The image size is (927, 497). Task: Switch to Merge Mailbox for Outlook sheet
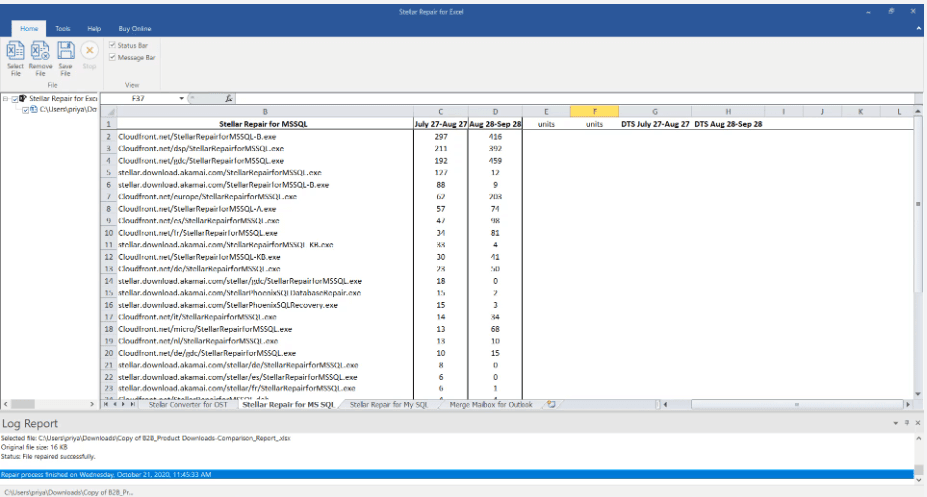pos(491,405)
